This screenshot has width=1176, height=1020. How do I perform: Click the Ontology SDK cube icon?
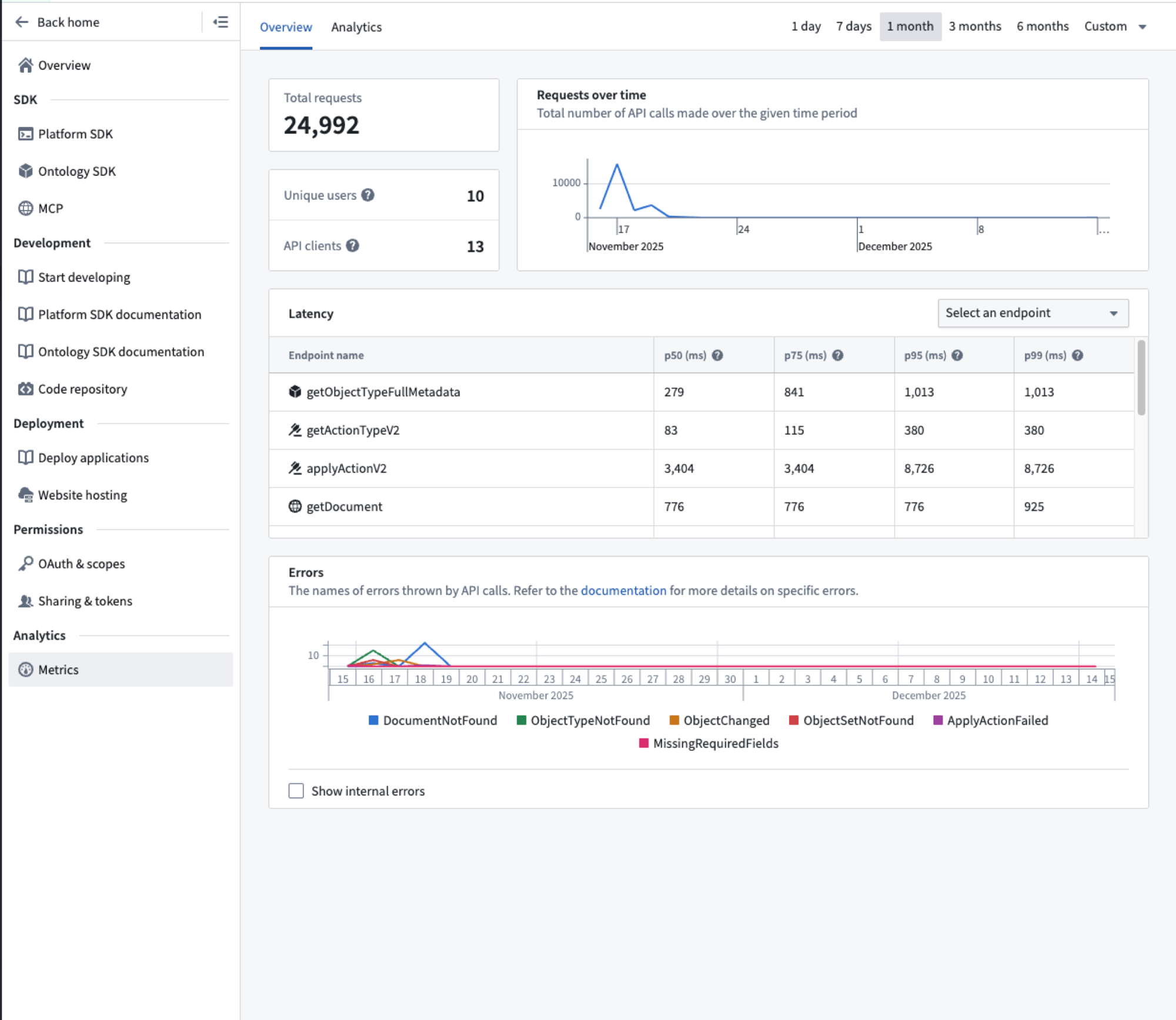point(26,171)
